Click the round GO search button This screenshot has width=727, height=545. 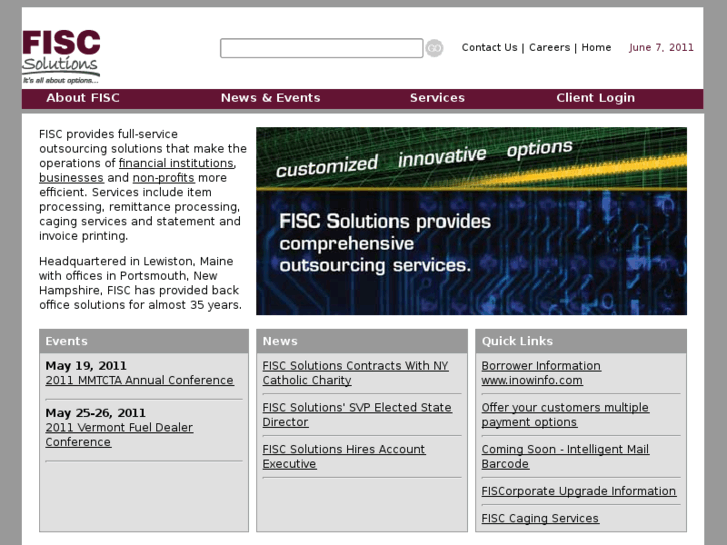(x=434, y=48)
